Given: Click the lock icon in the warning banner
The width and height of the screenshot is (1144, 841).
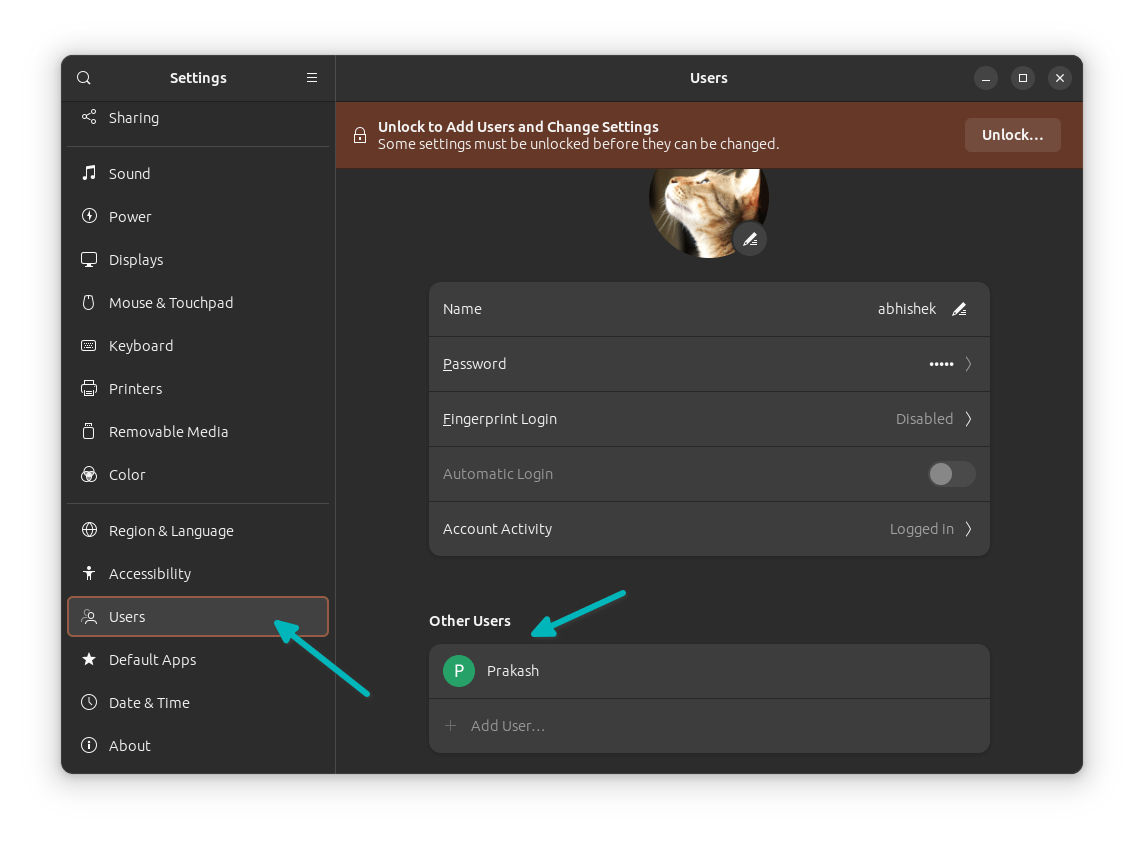Looking at the screenshot, I should coord(360,134).
